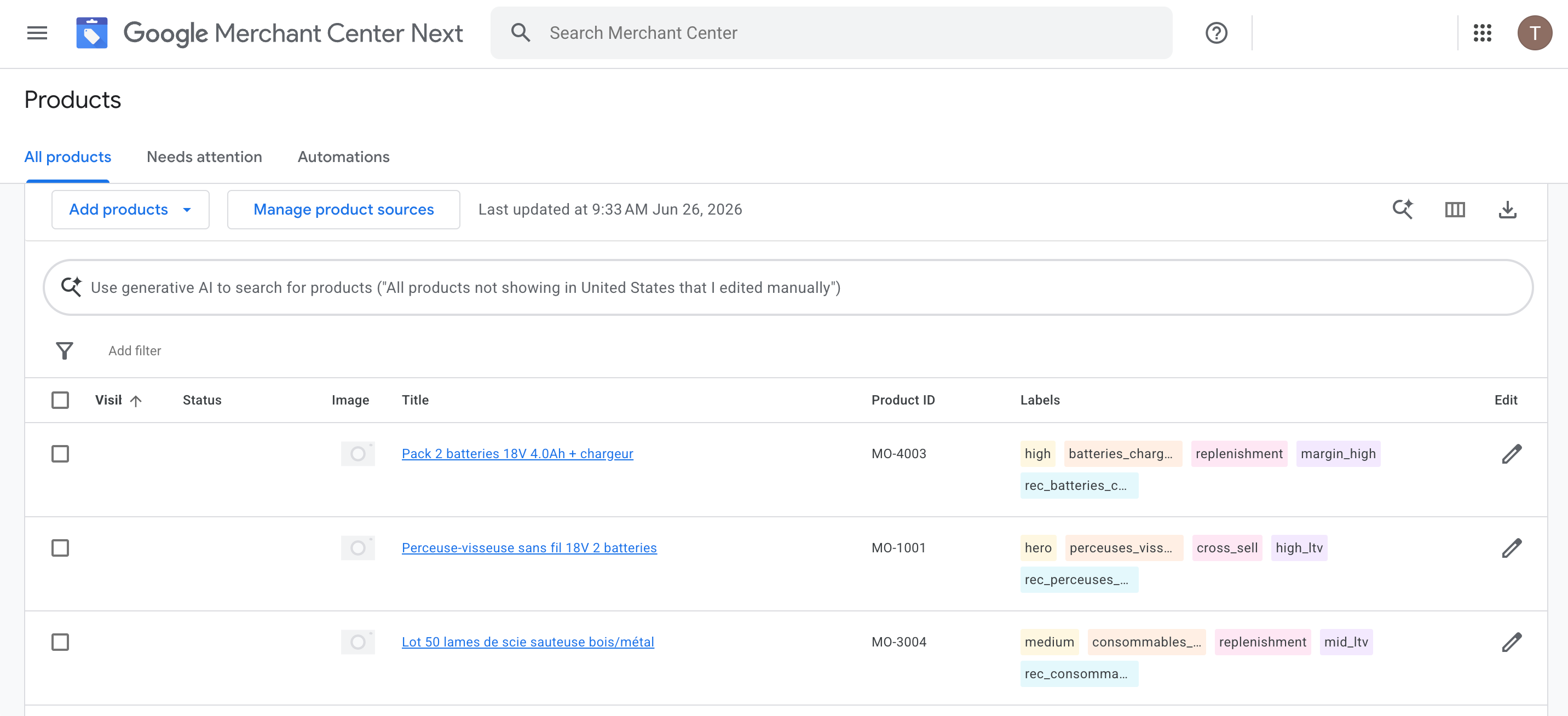
Task: Click the rec_batteries_c… label chip
Action: [x=1079, y=486]
